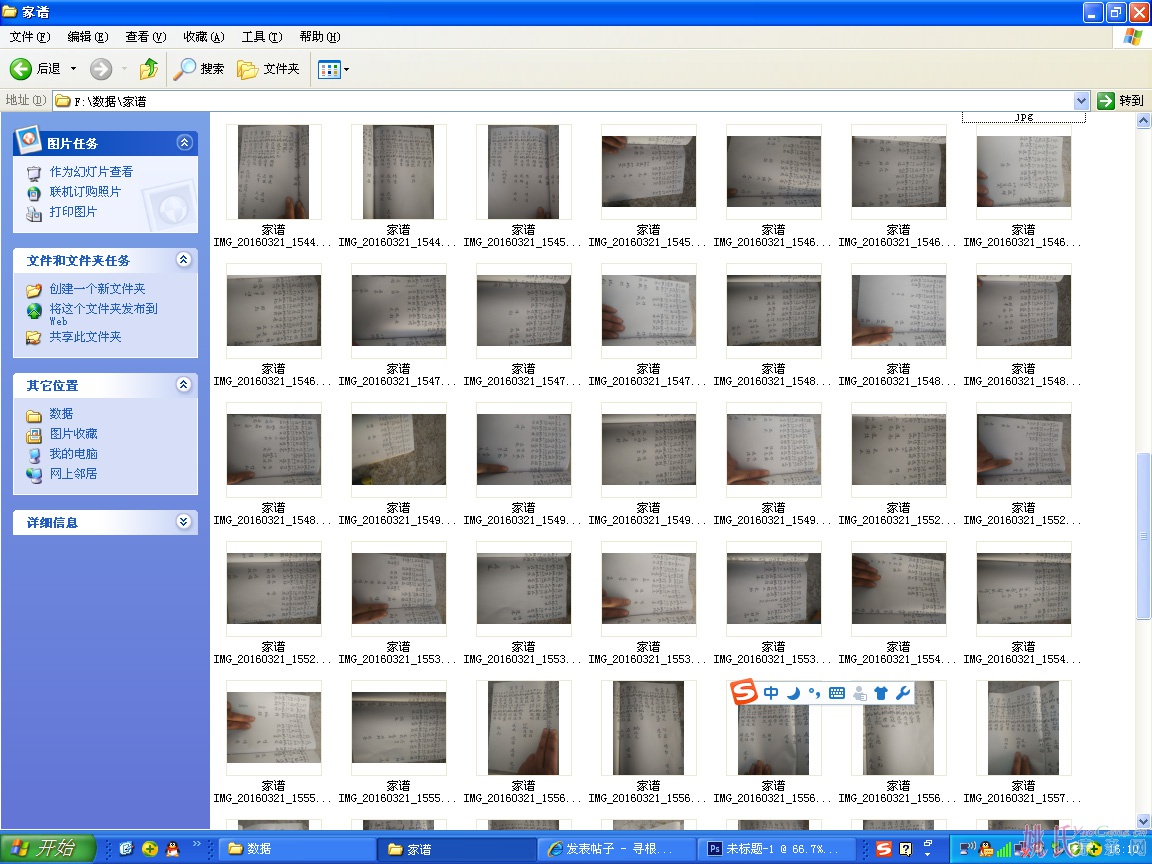Open the 工具 menu

click(x=262, y=37)
